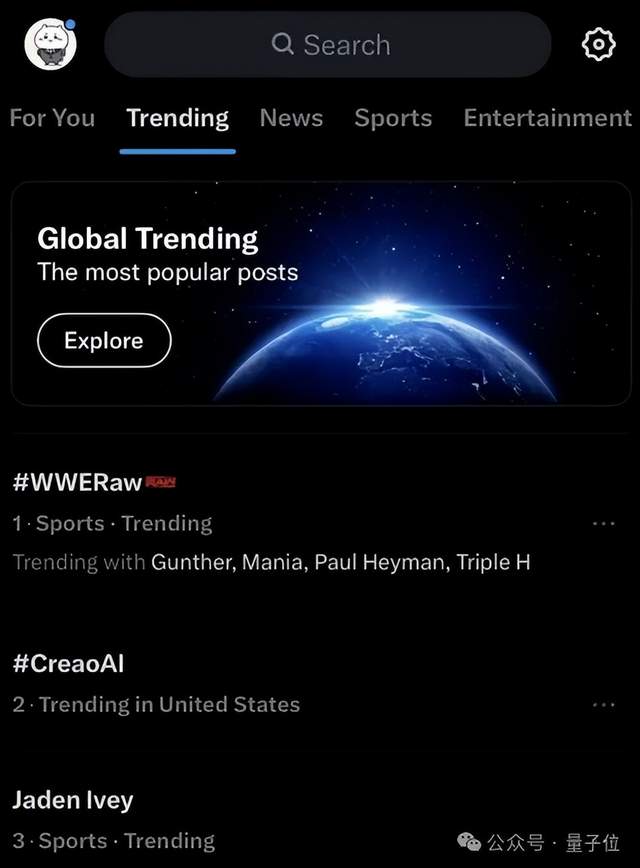
Task: Open the Sports tab
Action: click(x=393, y=118)
